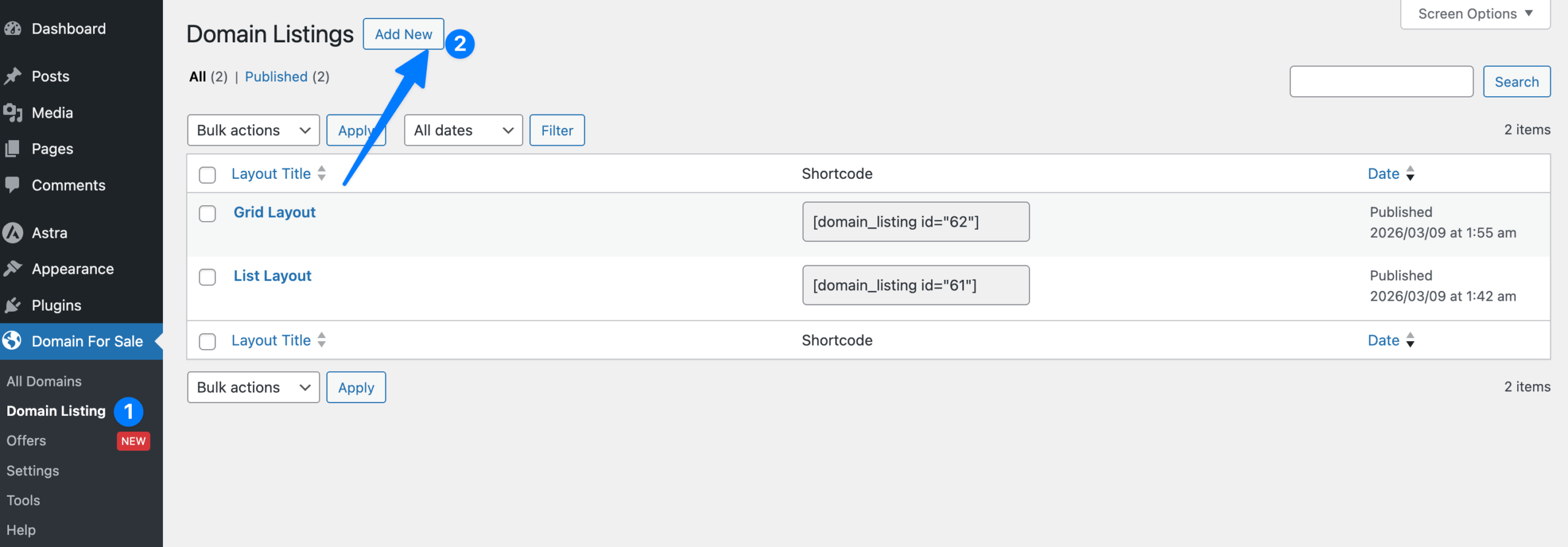Check the Grid Layout row checkbox
Image resolution: width=1568 pixels, height=547 pixels.
pos(208,214)
